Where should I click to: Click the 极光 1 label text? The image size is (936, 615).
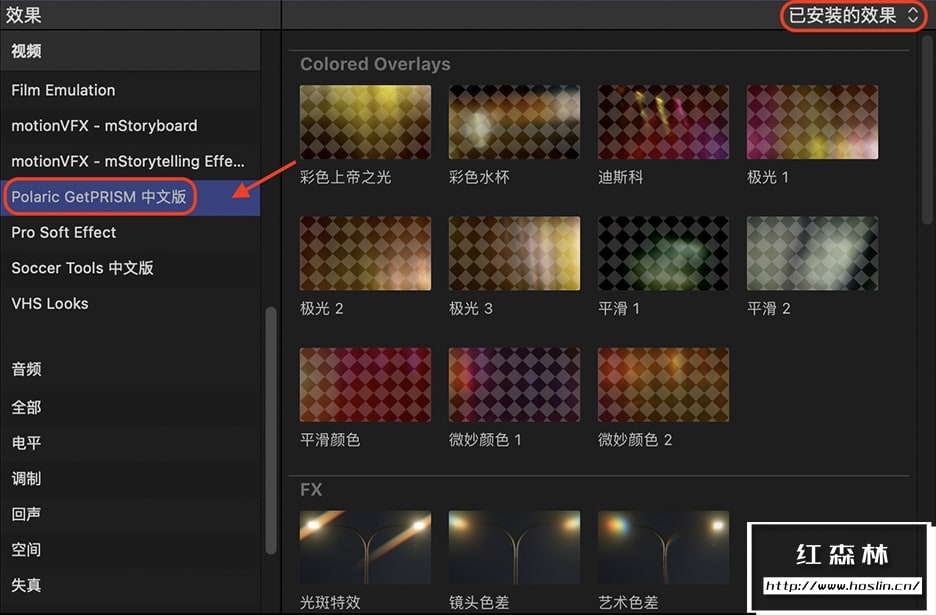768,177
